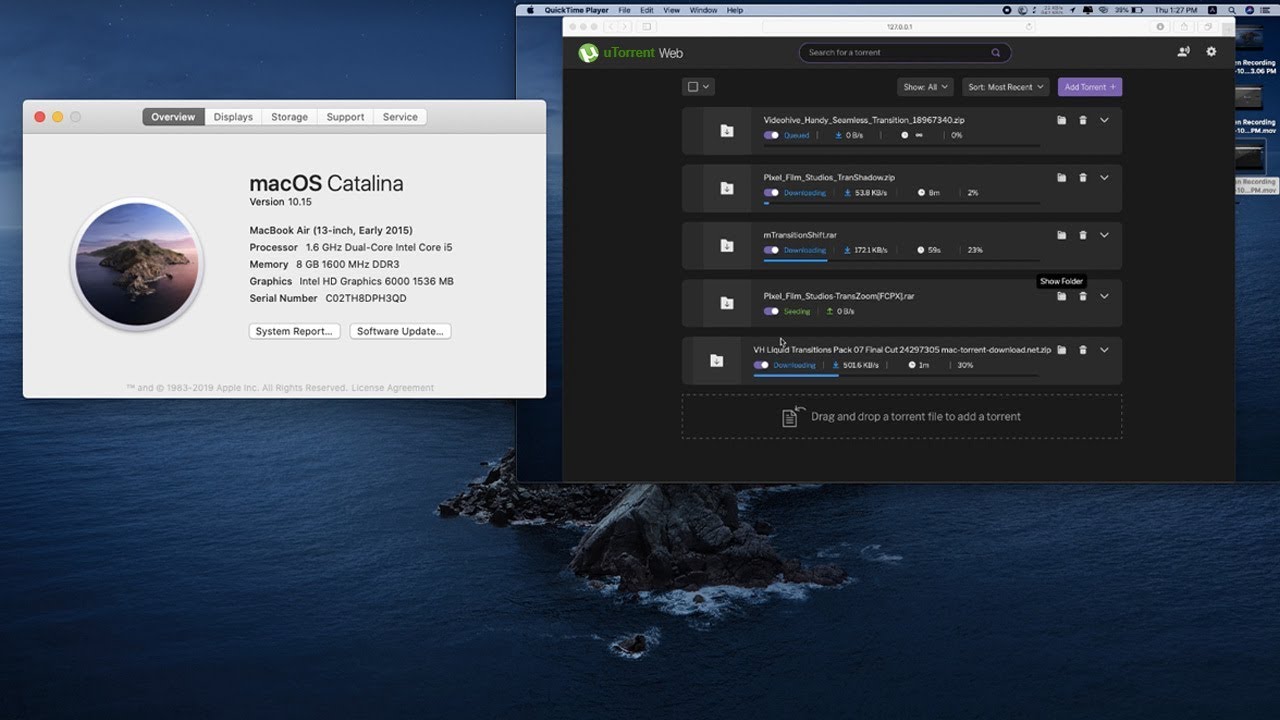This screenshot has height=720, width=1280.
Task: Toggle the VH Liquid Transitions Pack switch
Action: point(761,365)
